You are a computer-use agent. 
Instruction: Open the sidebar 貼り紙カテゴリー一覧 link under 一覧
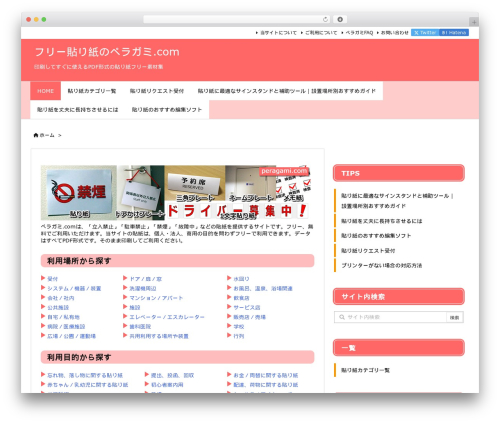[x=365, y=370]
